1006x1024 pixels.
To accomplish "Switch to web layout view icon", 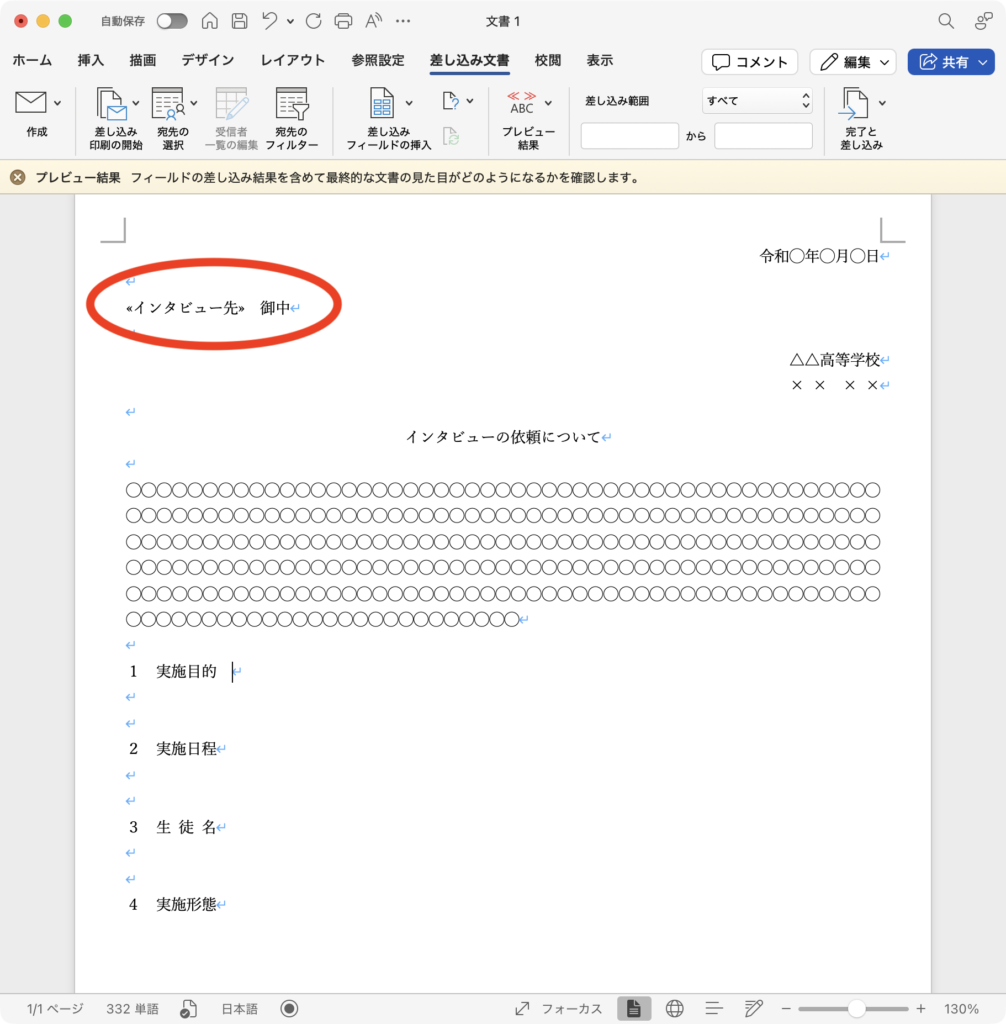I will pyautogui.click(x=674, y=1008).
